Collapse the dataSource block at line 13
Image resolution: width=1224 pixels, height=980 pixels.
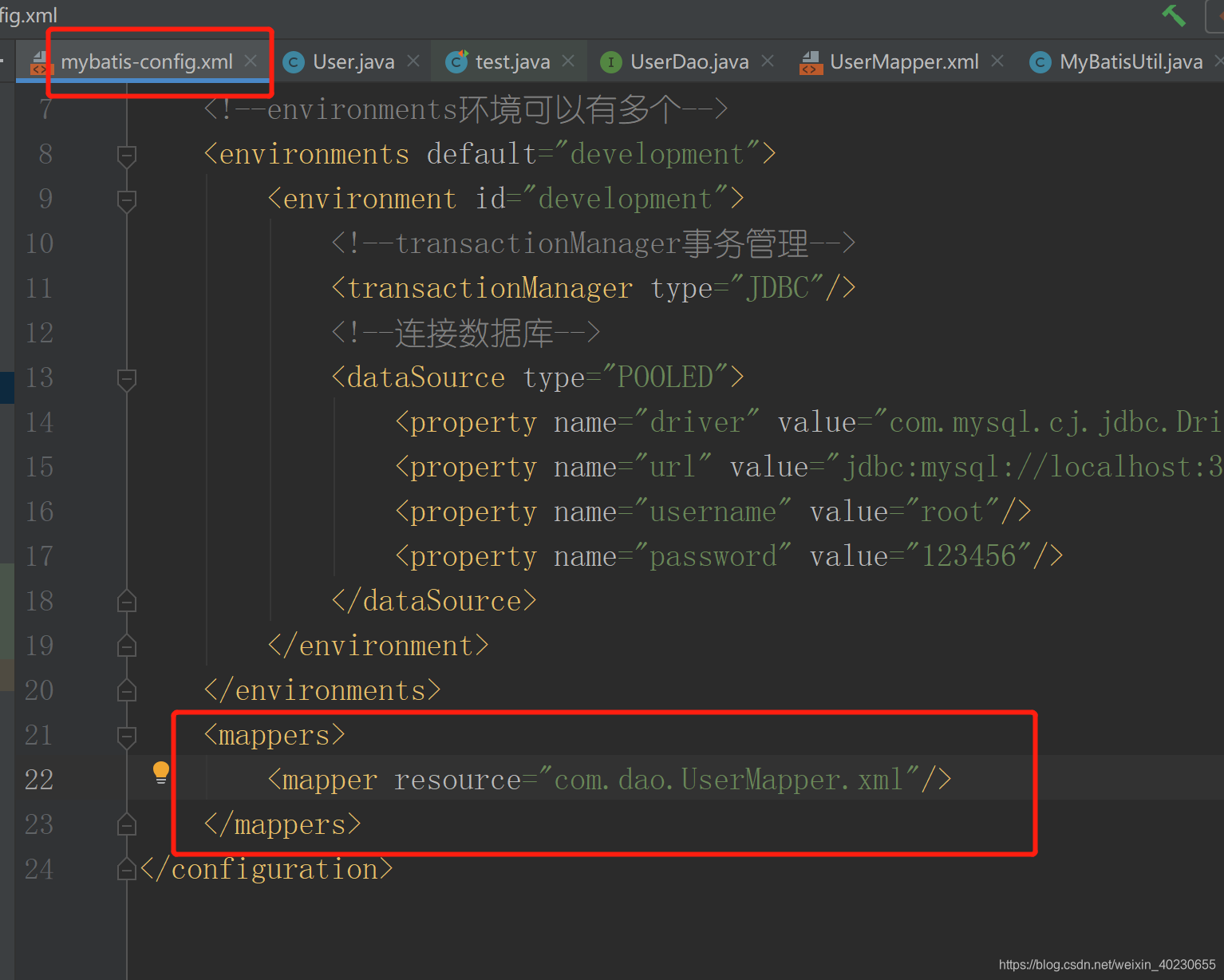pos(126,378)
